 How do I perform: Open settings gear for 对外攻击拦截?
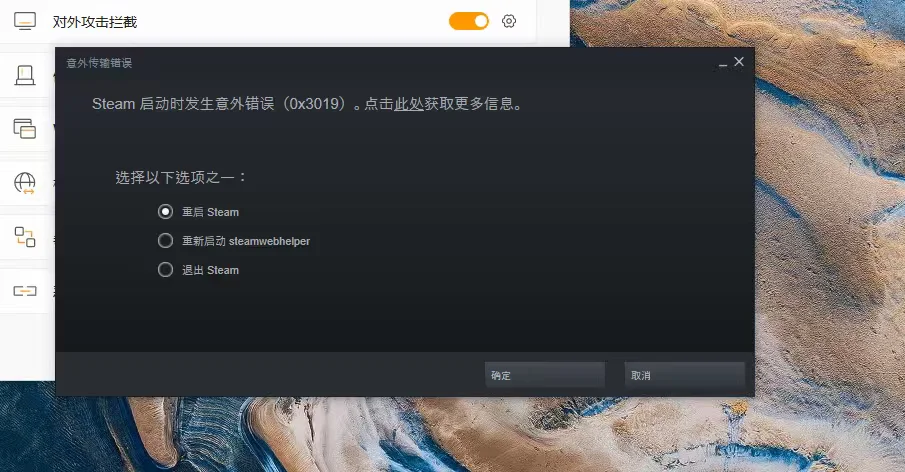pos(508,21)
